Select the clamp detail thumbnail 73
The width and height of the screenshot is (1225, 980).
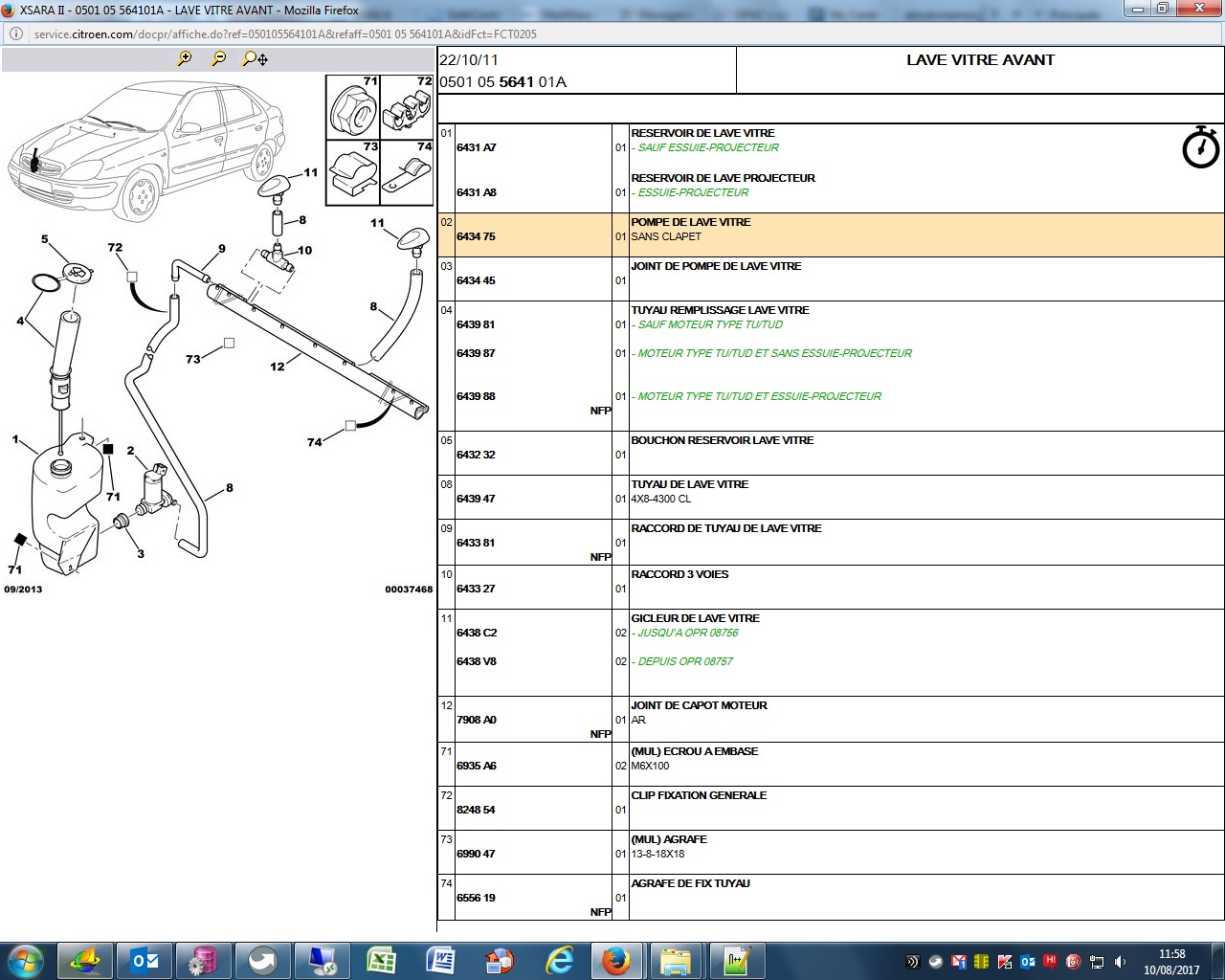353,172
